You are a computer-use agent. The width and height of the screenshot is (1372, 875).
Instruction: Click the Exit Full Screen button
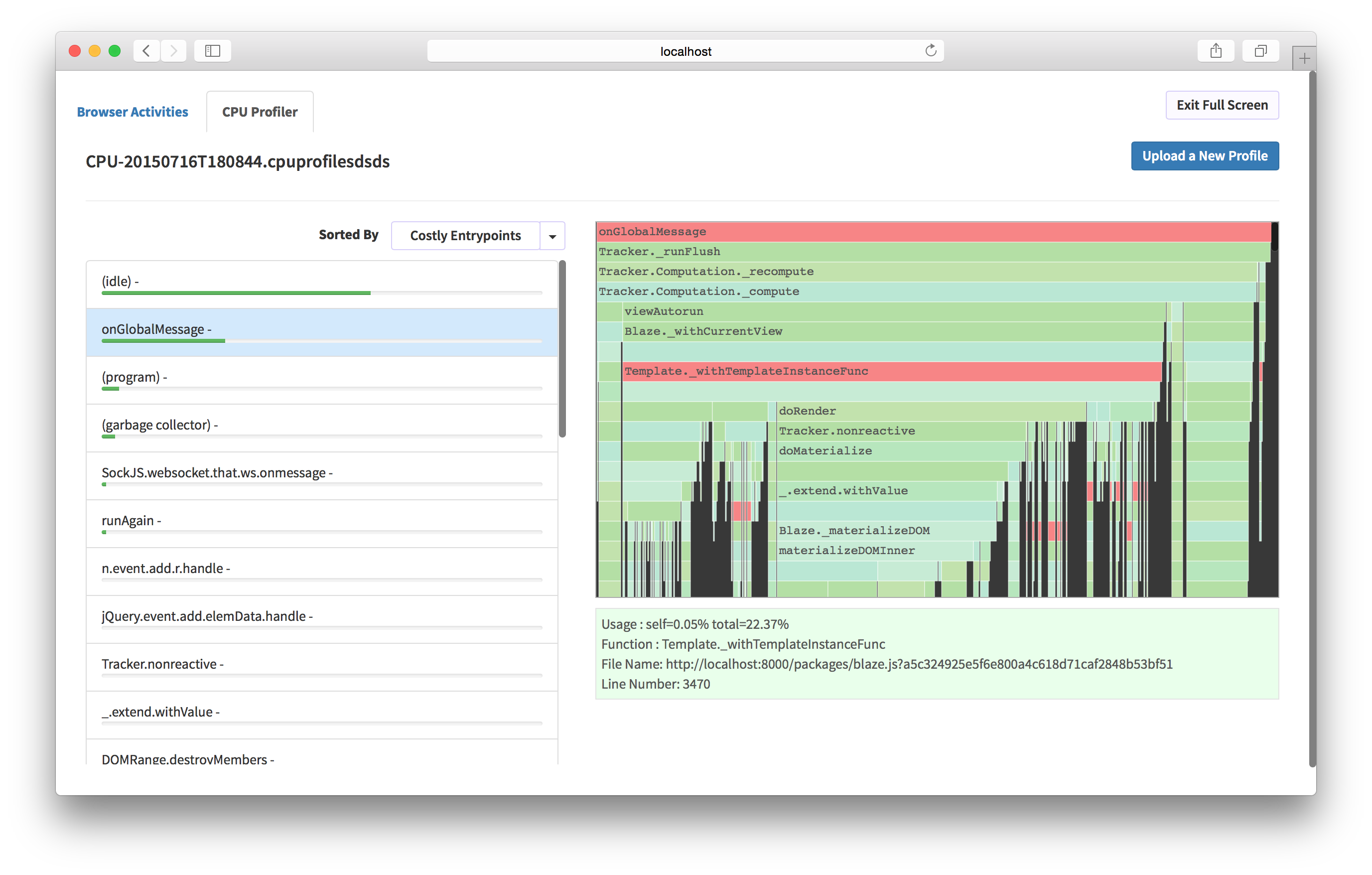click(x=1222, y=105)
